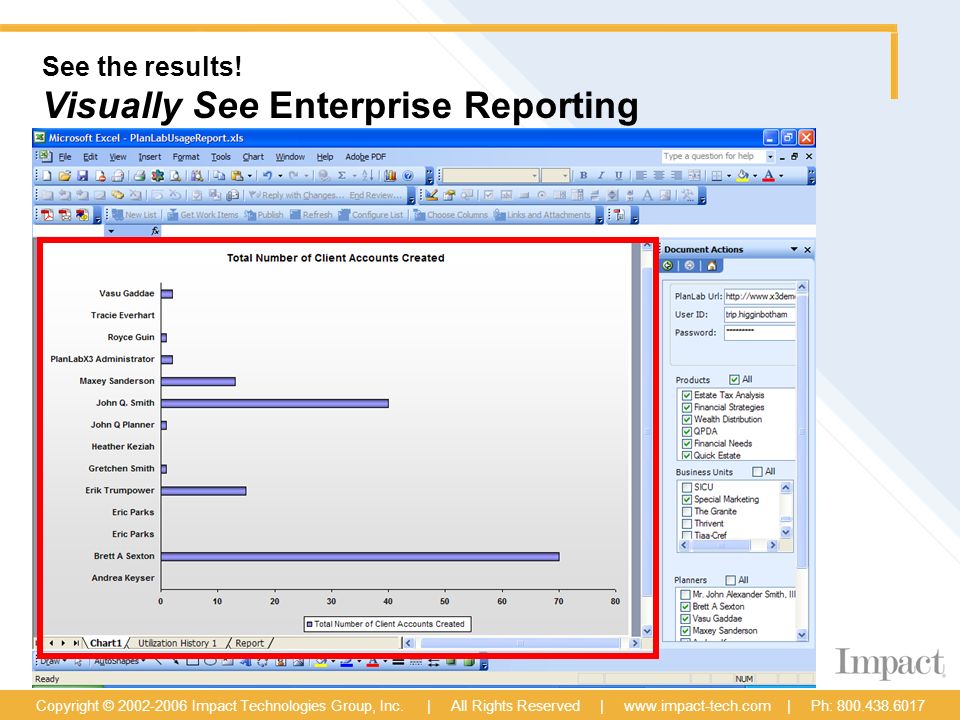Click the Design Mode pencil icon
Viewport: 960px width, 720px height.
(432, 195)
